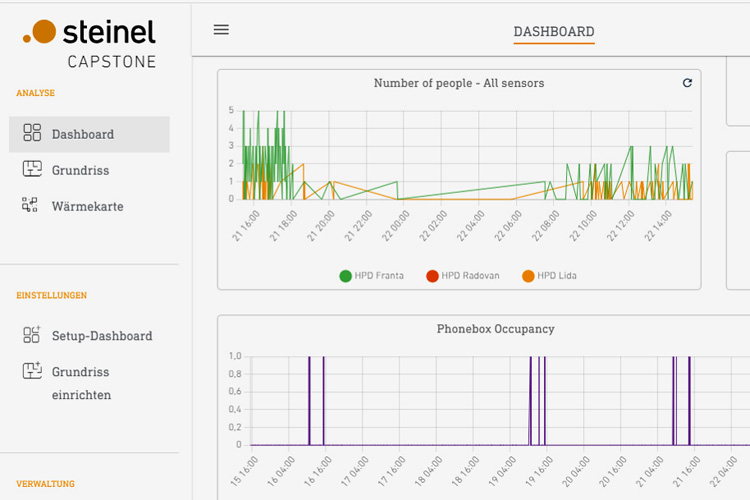
Task: Click the Dashboard sidebar icon
Action: (x=32, y=134)
